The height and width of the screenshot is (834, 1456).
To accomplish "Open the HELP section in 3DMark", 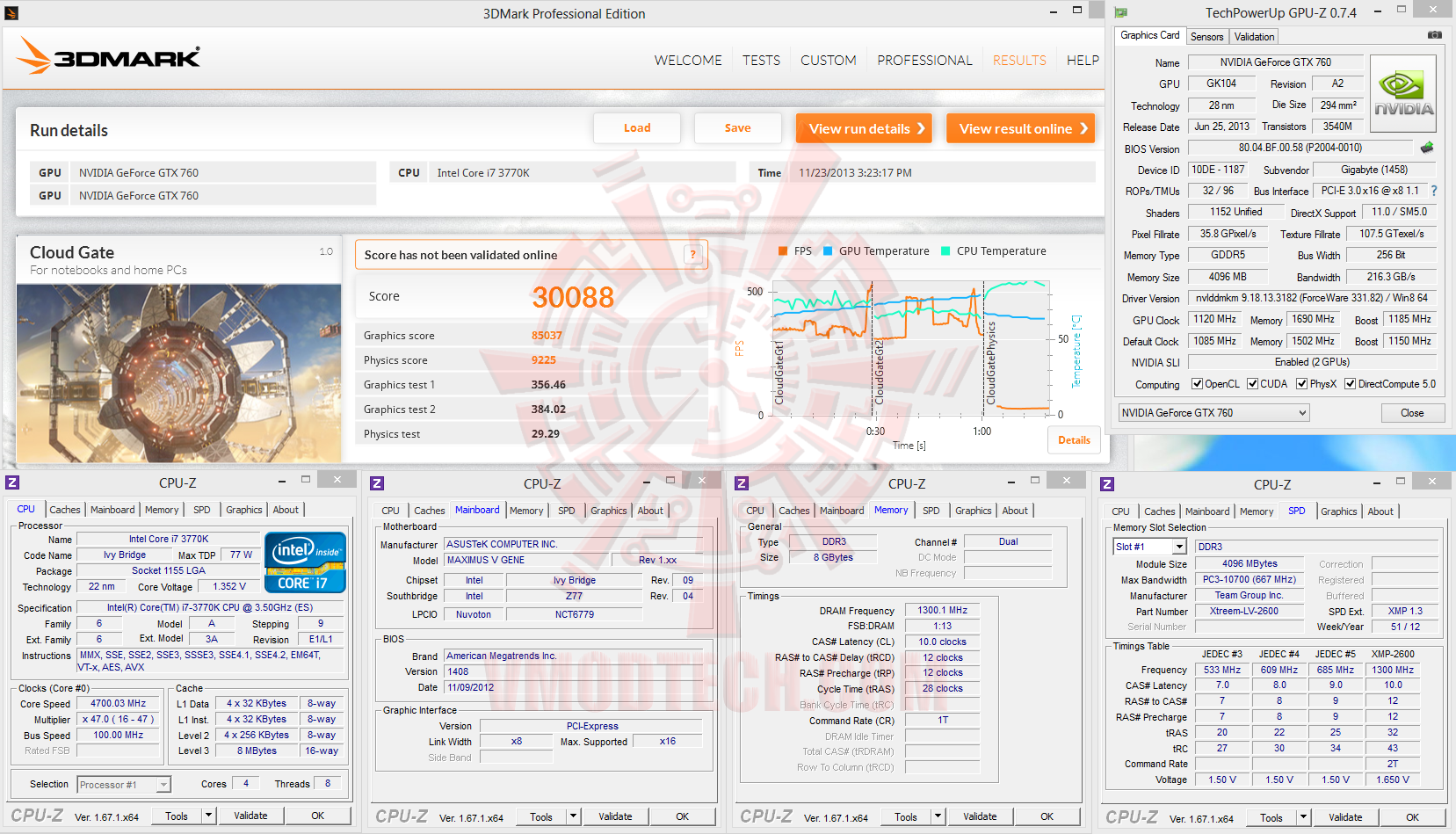I will point(1083,61).
